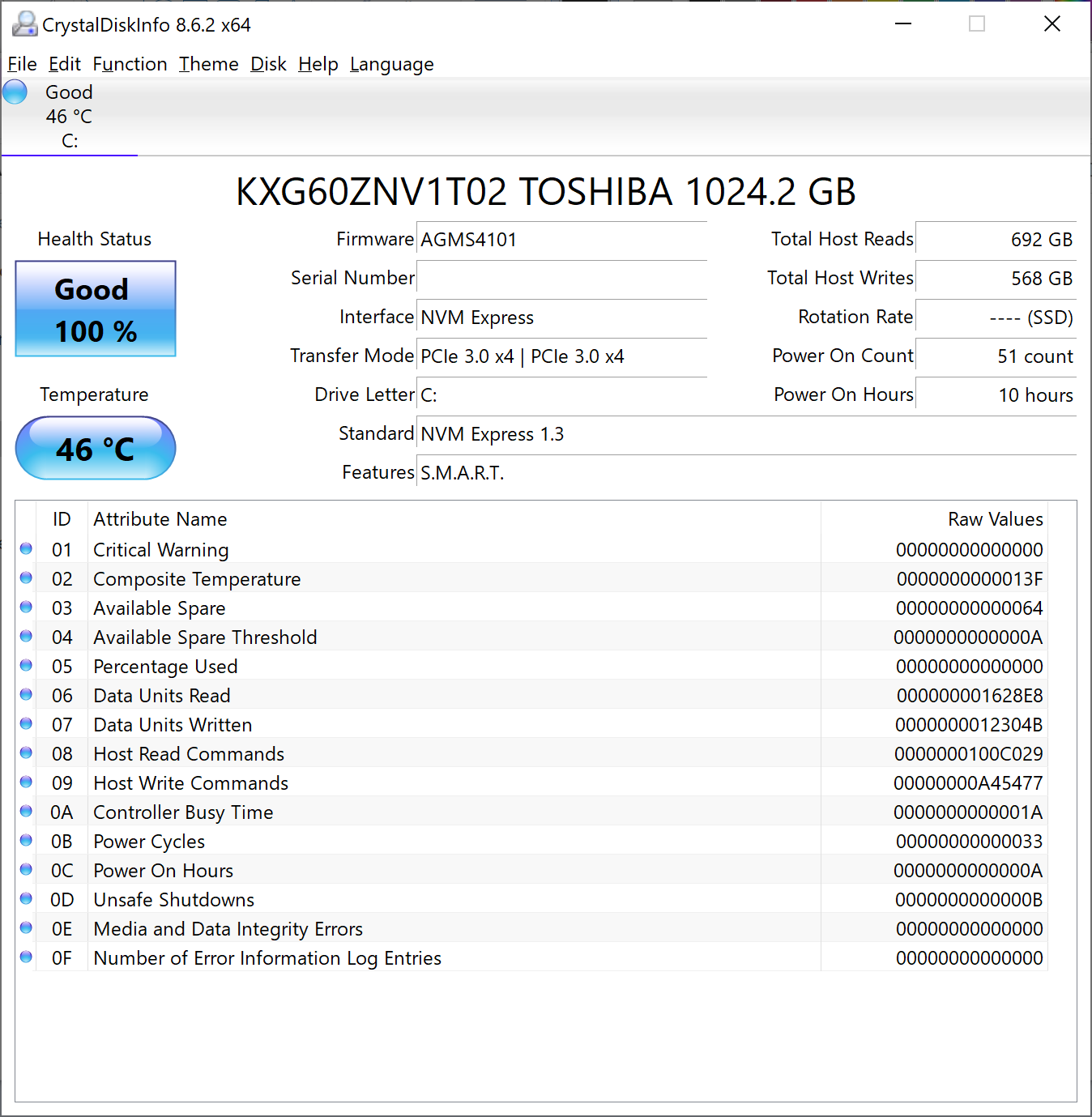
Task: Open the File menu
Action: coord(22,64)
